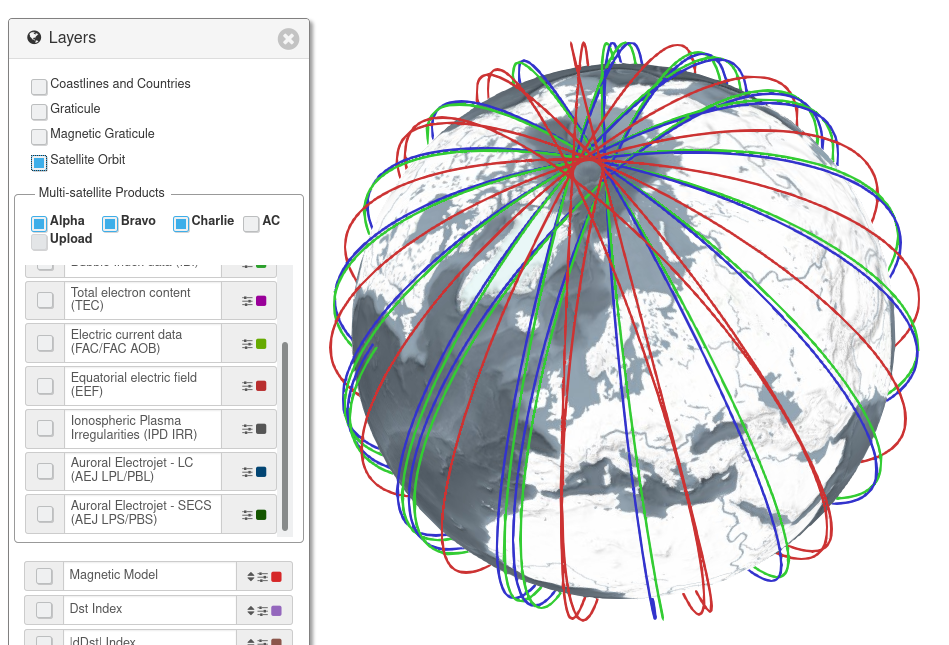Close the Layers panel
Image resolution: width=949 pixels, height=645 pixels.
pyautogui.click(x=288, y=39)
